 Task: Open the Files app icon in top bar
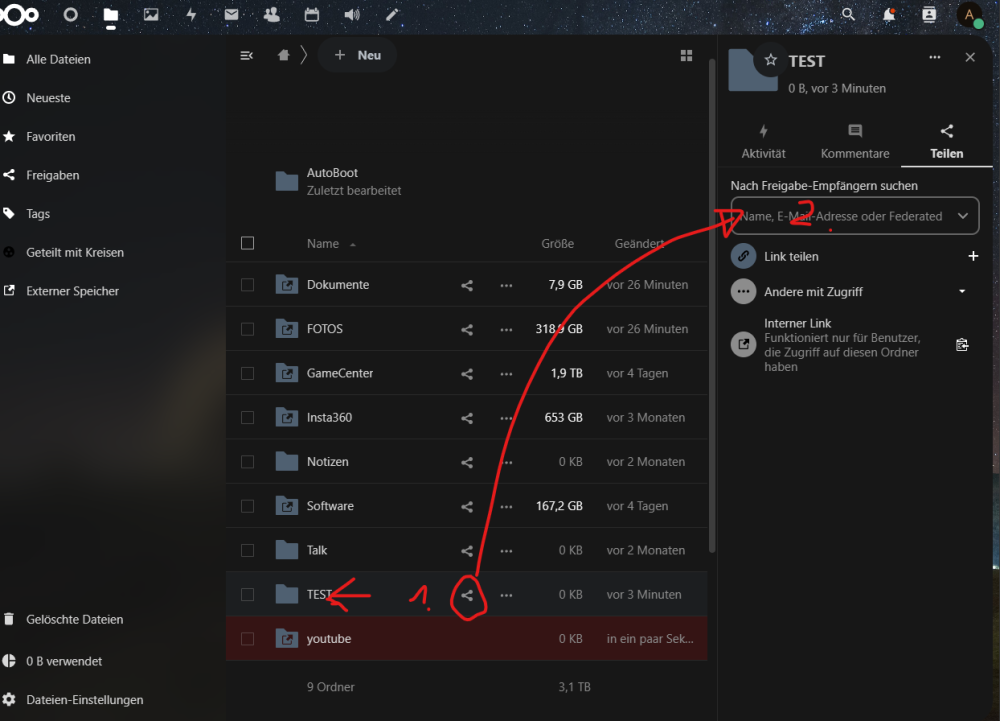tap(111, 14)
